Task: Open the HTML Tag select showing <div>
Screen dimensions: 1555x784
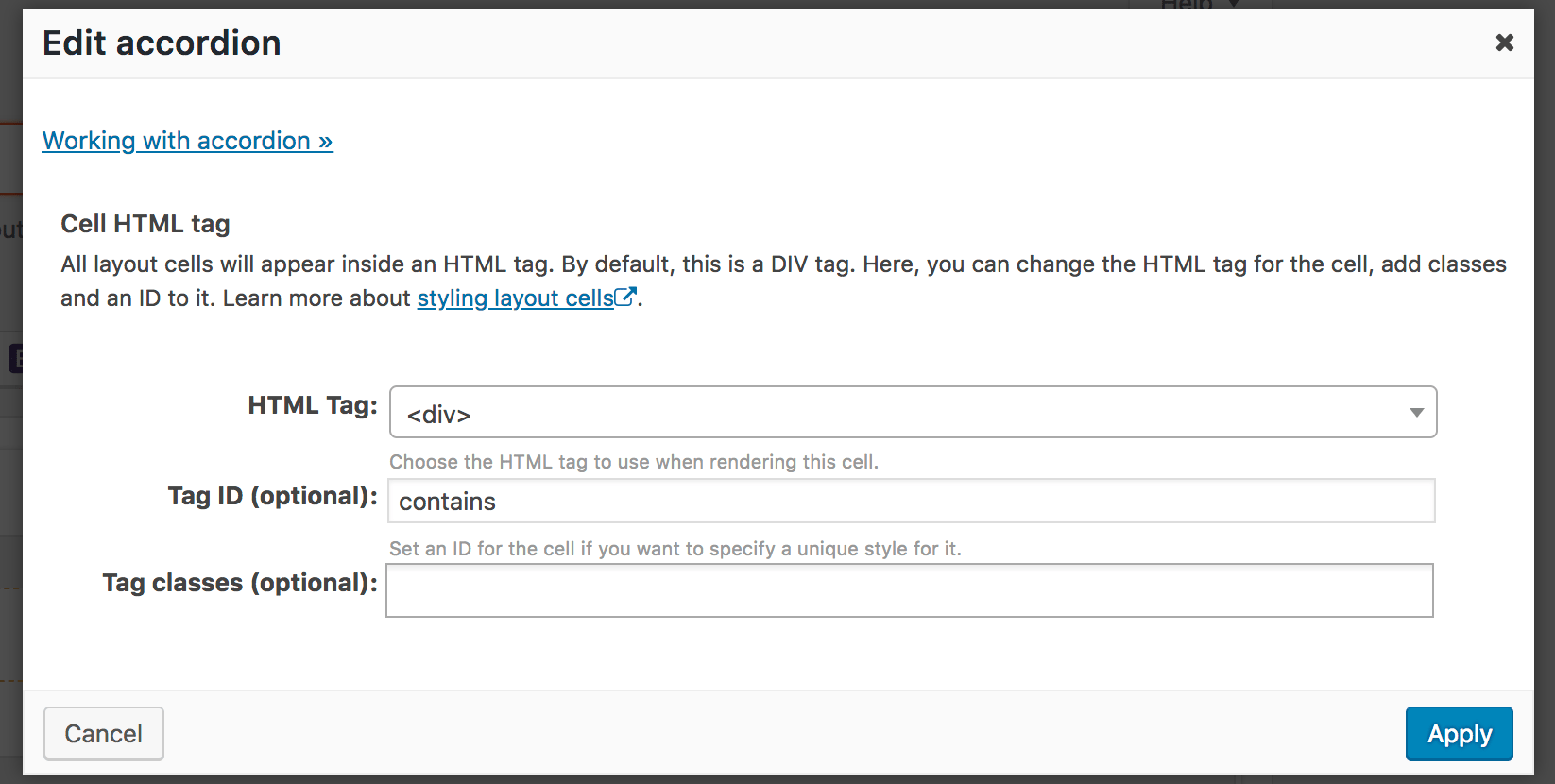Action: pyautogui.click(x=897, y=412)
